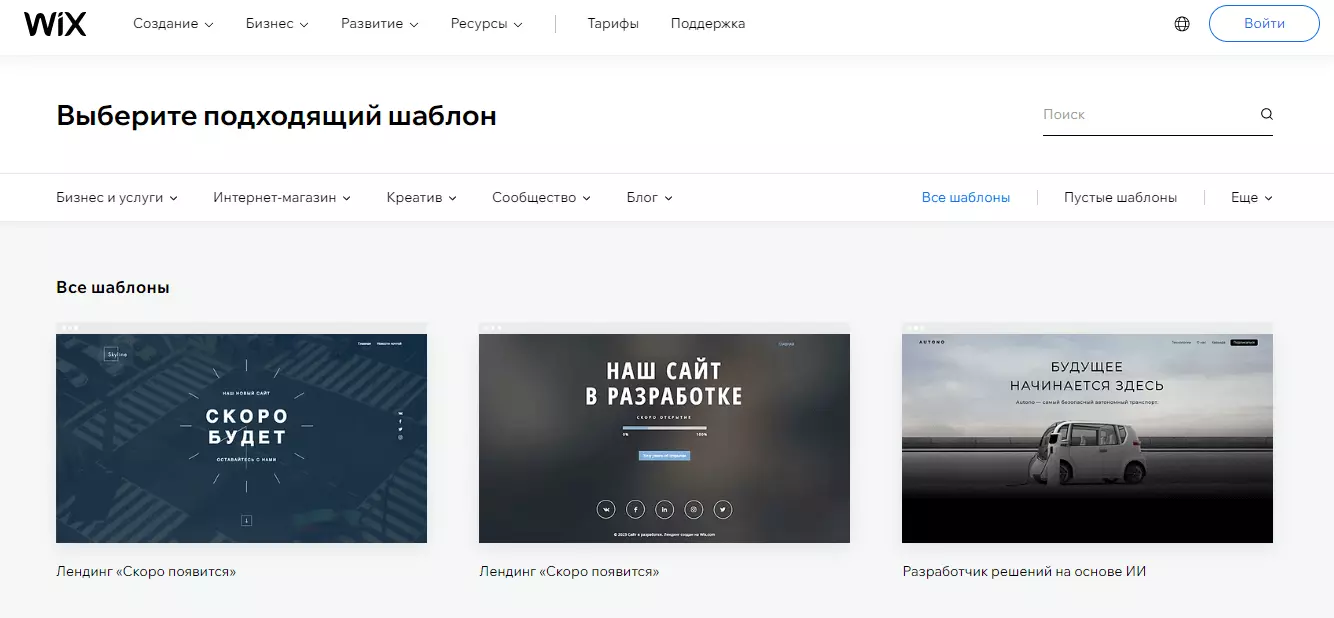Click the Войти button
Image resolution: width=1334 pixels, height=618 pixels.
[1264, 24]
